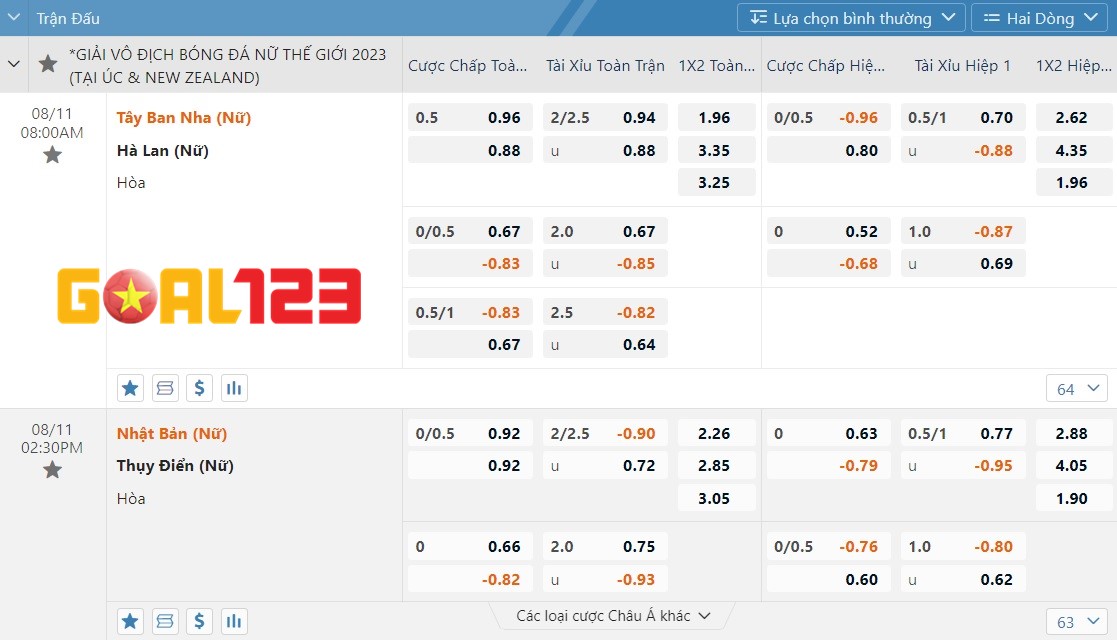The image size is (1117, 640).
Task: Open the 'Lựa chọn bình thường' dropdown
Action: 851,18
